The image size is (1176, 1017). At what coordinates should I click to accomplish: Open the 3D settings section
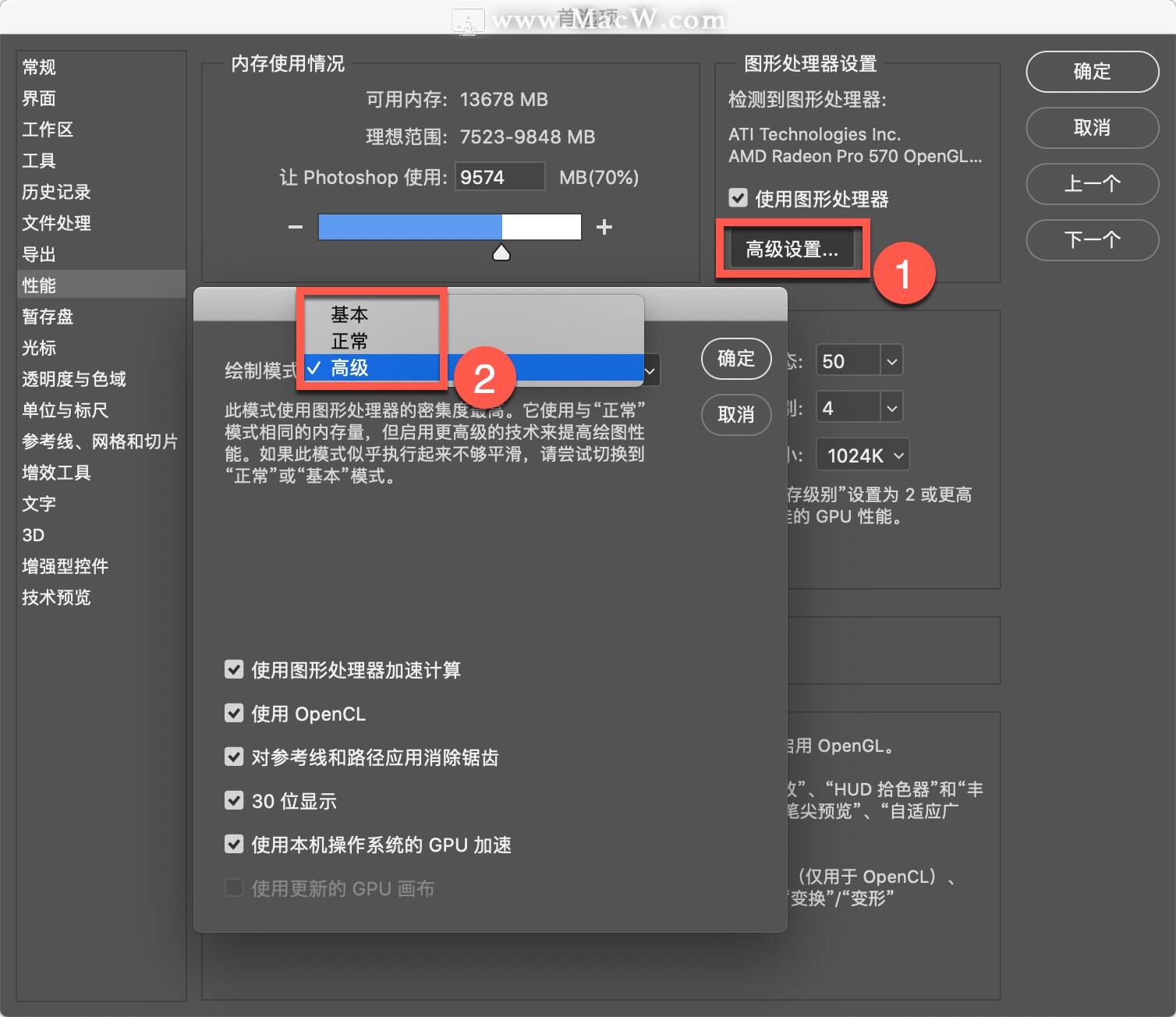pyautogui.click(x=33, y=535)
